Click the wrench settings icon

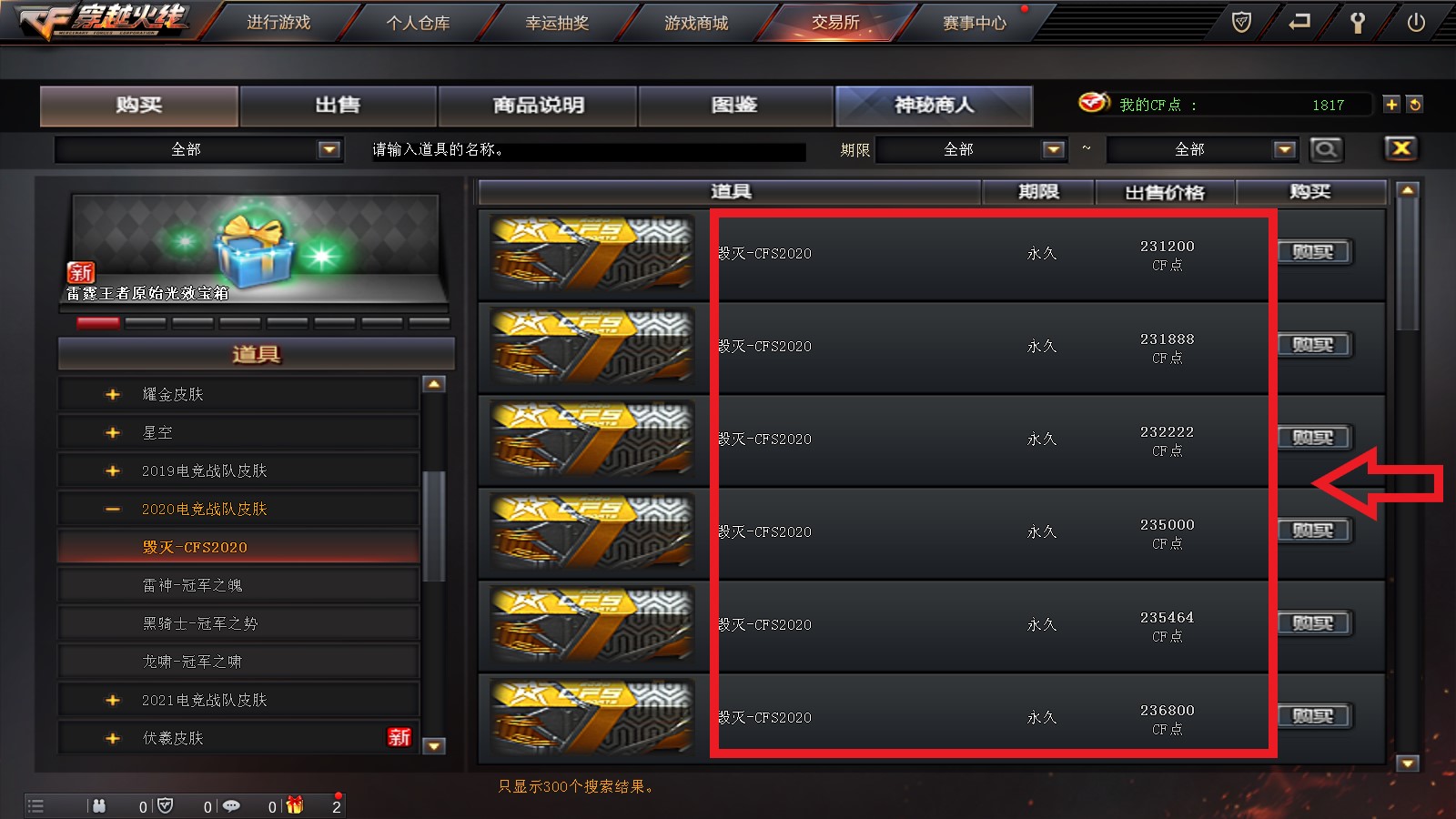pos(1357,22)
